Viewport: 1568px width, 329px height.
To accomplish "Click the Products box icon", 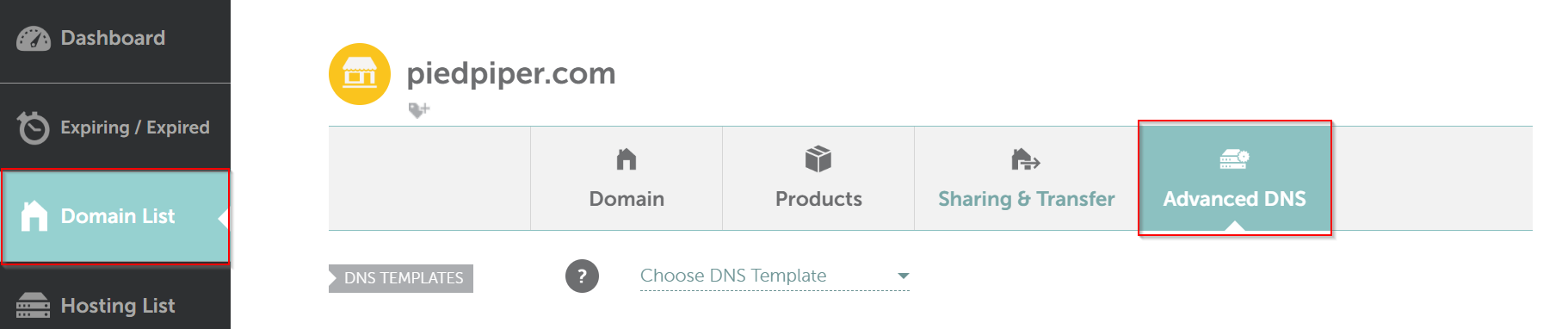I will 818,159.
